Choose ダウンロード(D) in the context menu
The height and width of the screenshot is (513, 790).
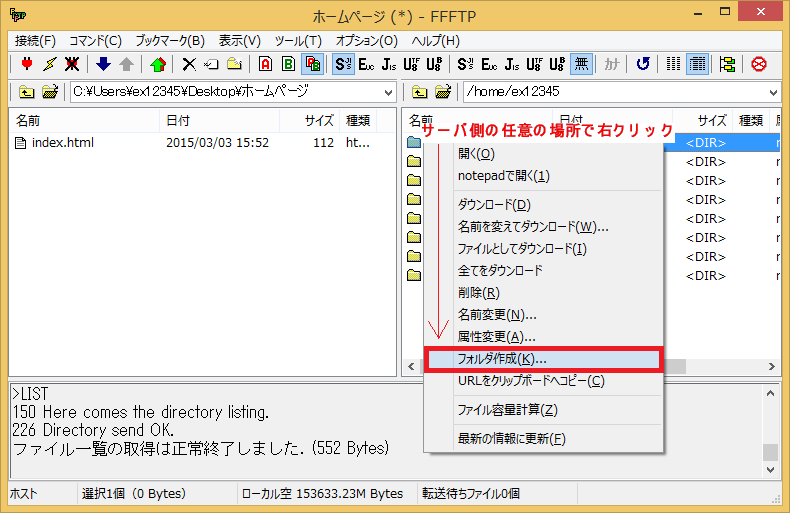click(x=494, y=205)
